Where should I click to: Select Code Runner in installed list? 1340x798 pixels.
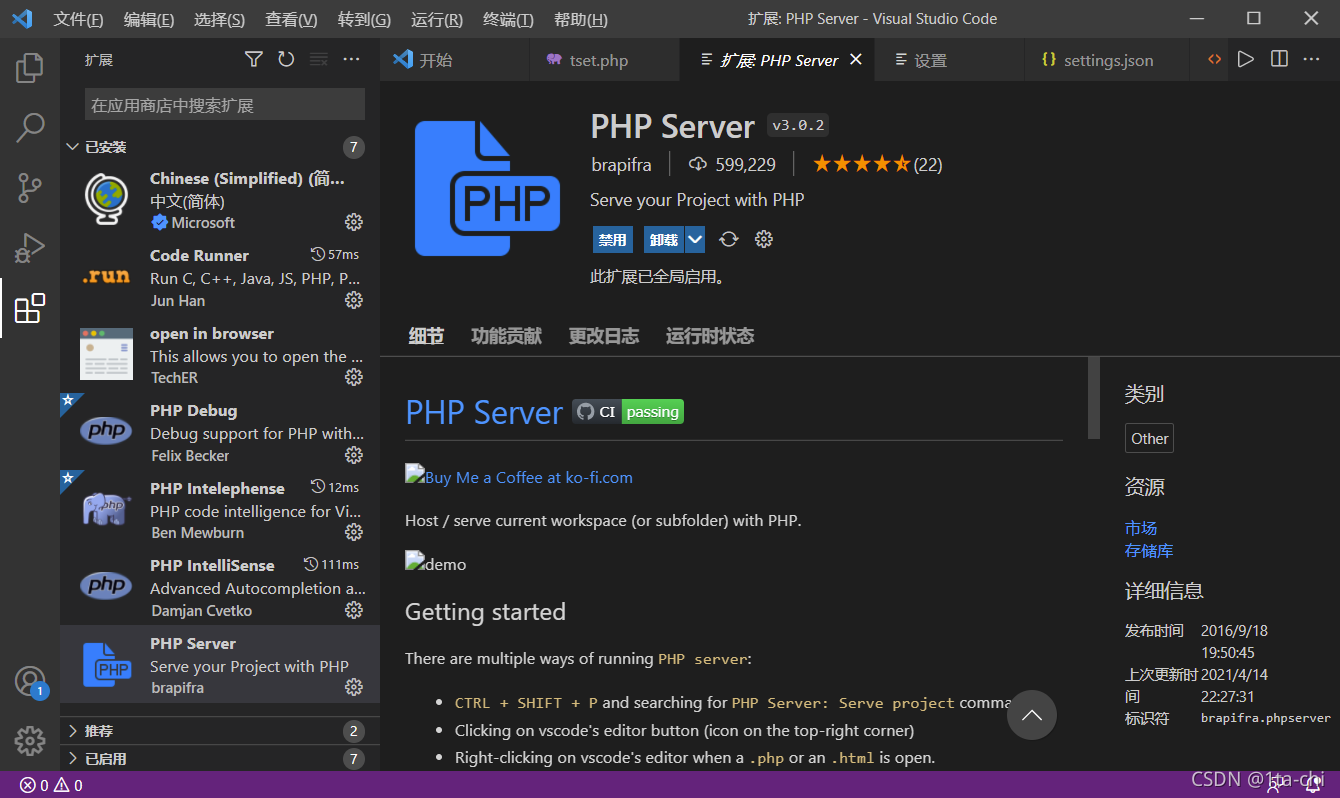point(220,277)
